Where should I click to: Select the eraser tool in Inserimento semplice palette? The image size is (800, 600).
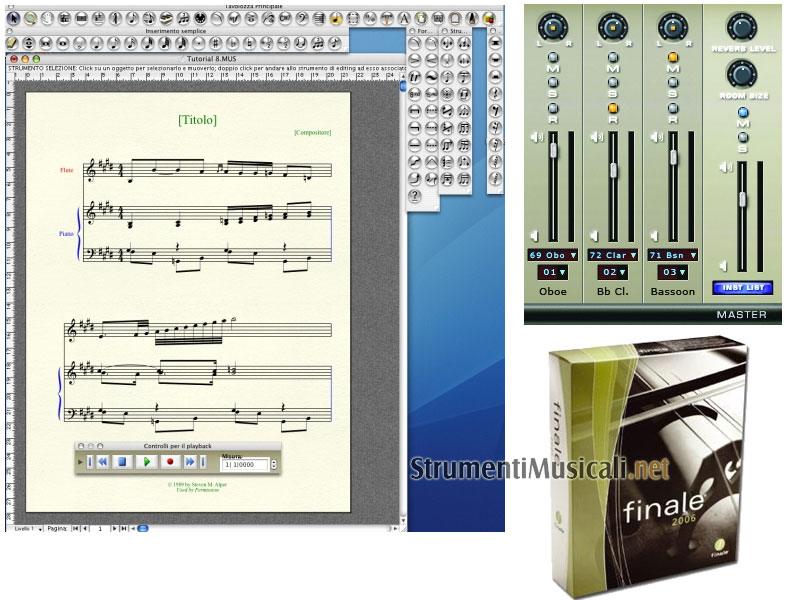click(13, 44)
